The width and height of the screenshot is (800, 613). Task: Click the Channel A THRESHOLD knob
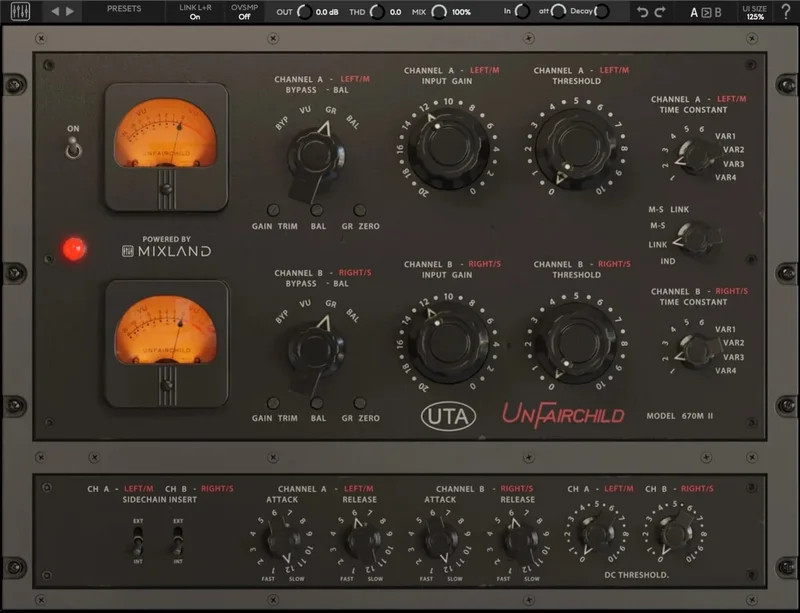(576, 148)
